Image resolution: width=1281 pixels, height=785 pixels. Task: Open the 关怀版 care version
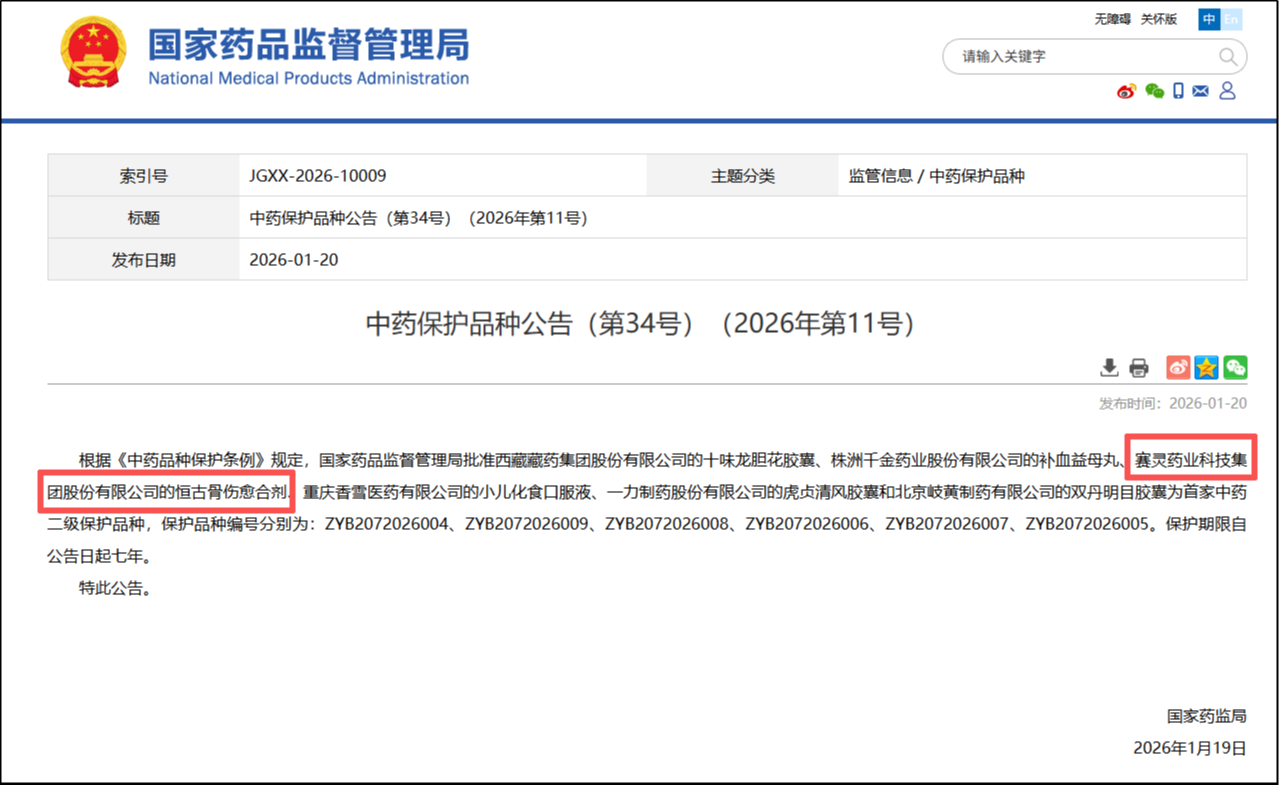[x=1159, y=19]
